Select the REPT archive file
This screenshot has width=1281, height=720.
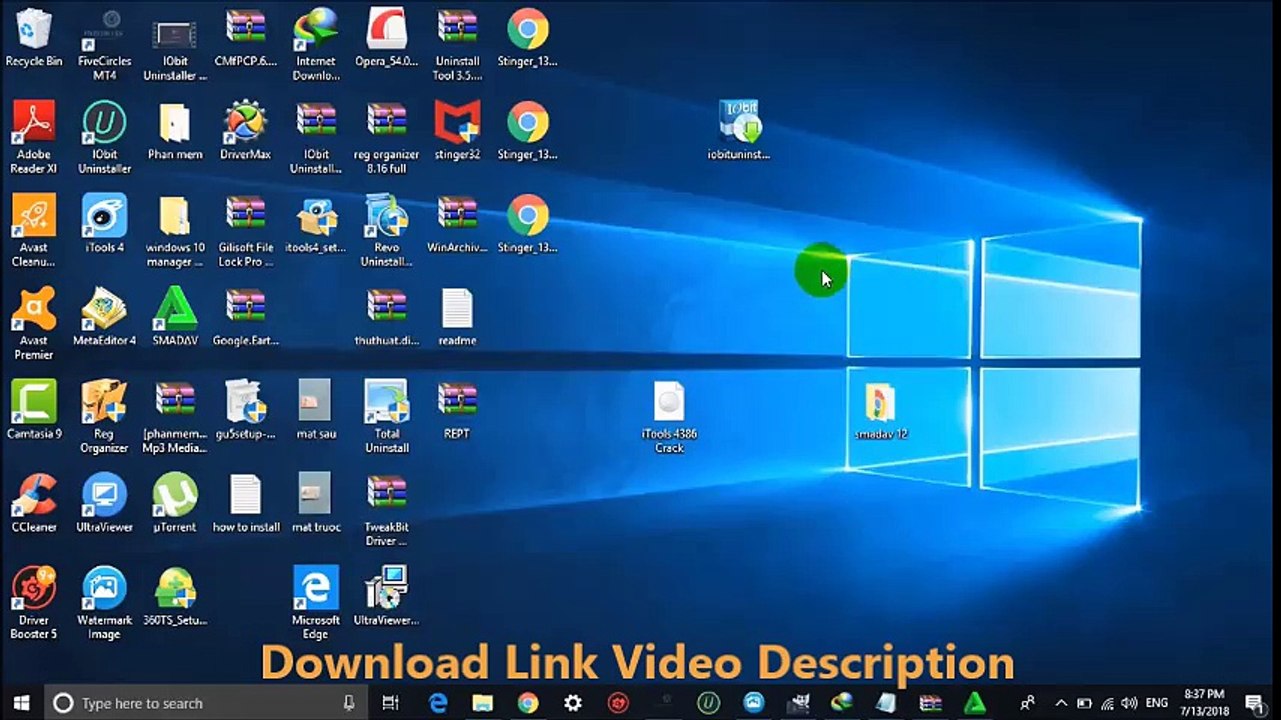click(457, 410)
